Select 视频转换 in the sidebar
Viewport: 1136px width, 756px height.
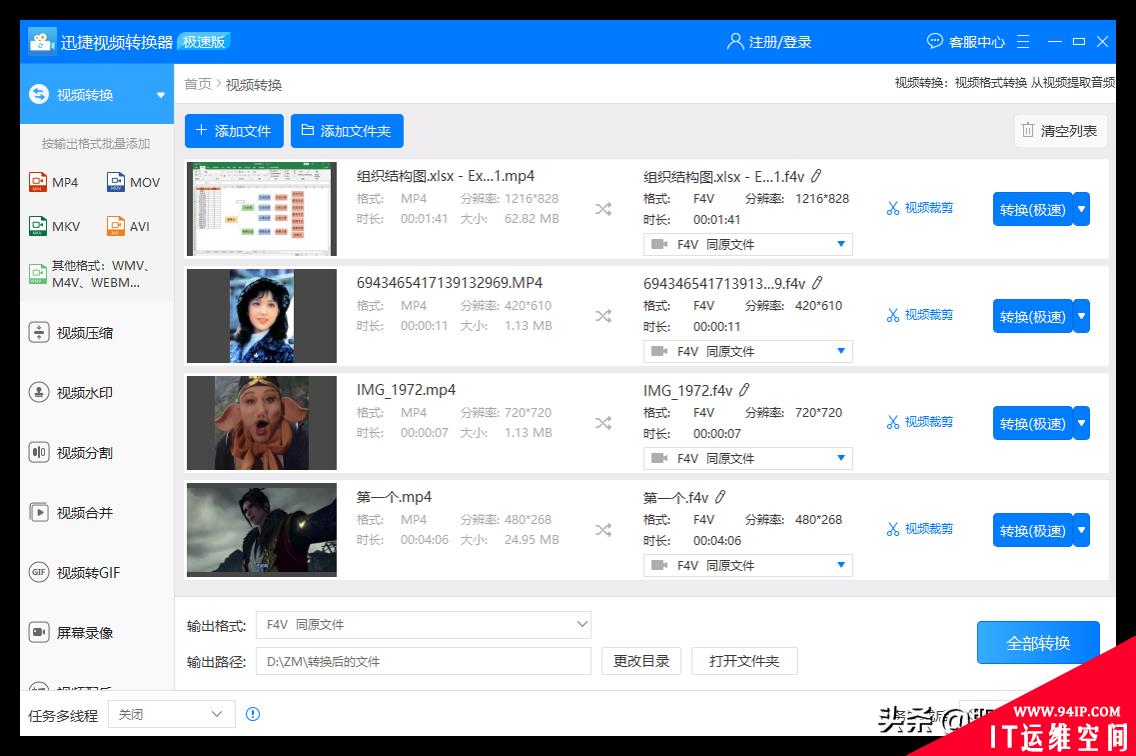pyautogui.click(x=97, y=94)
